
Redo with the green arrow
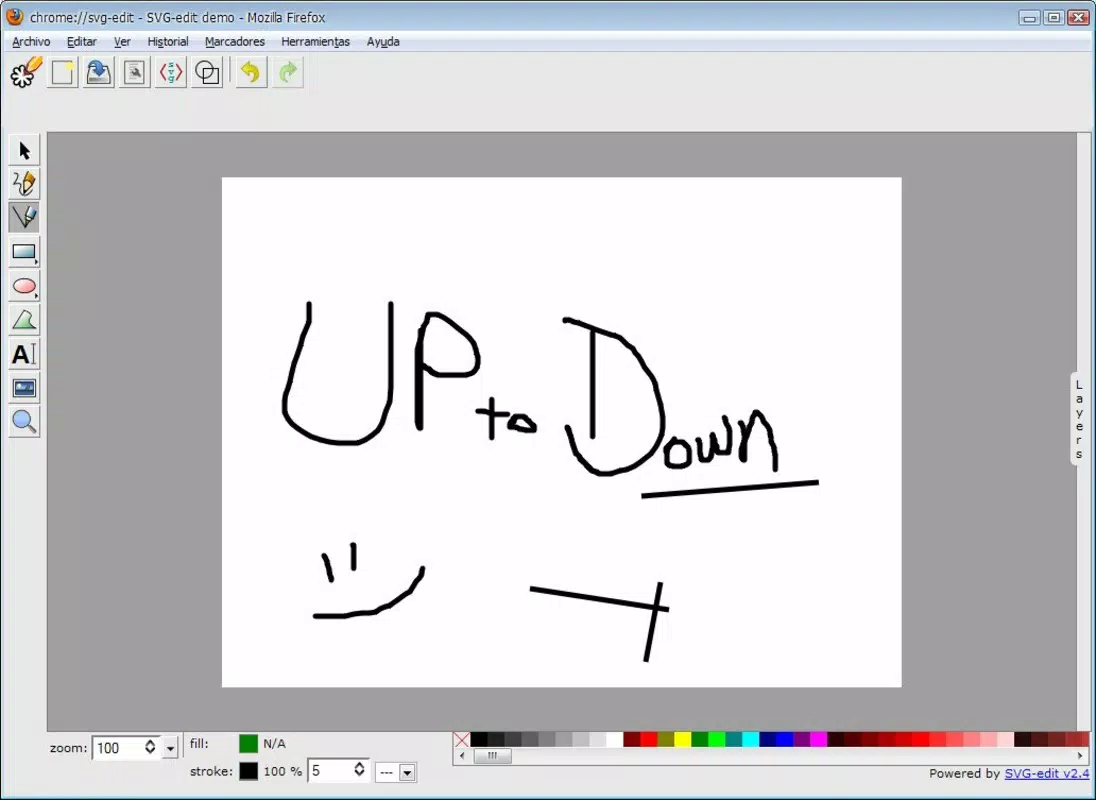(287, 73)
